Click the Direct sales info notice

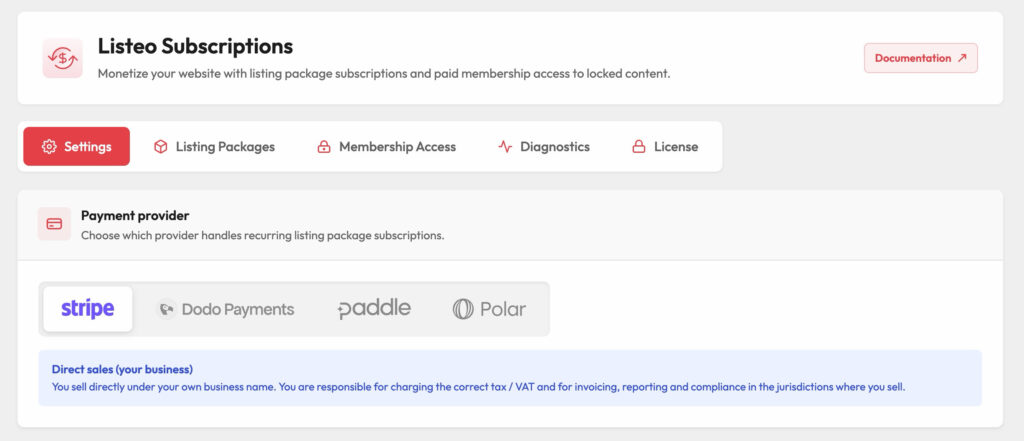(510, 378)
